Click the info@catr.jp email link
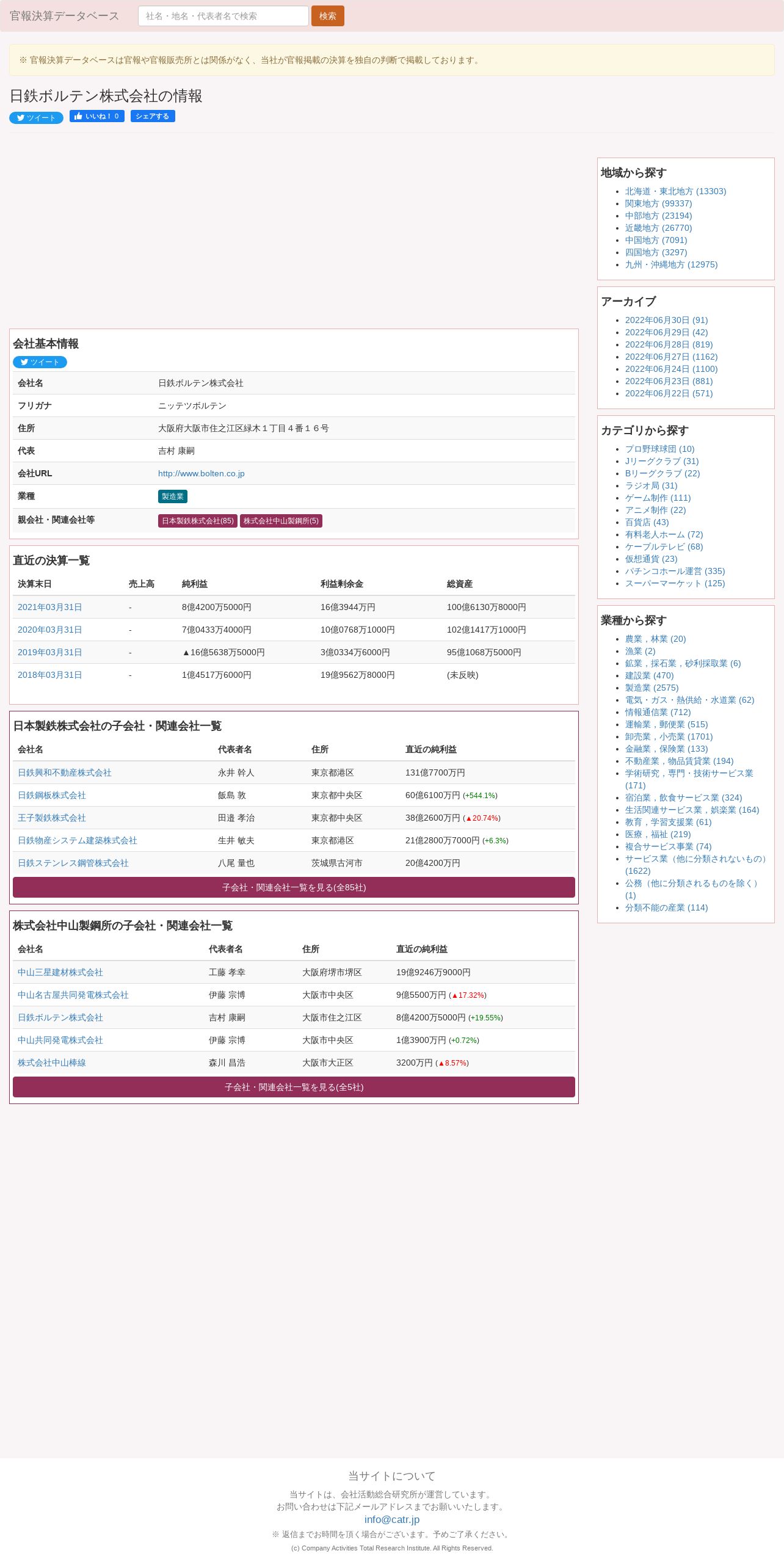784x1559 pixels. point(392,1519)
